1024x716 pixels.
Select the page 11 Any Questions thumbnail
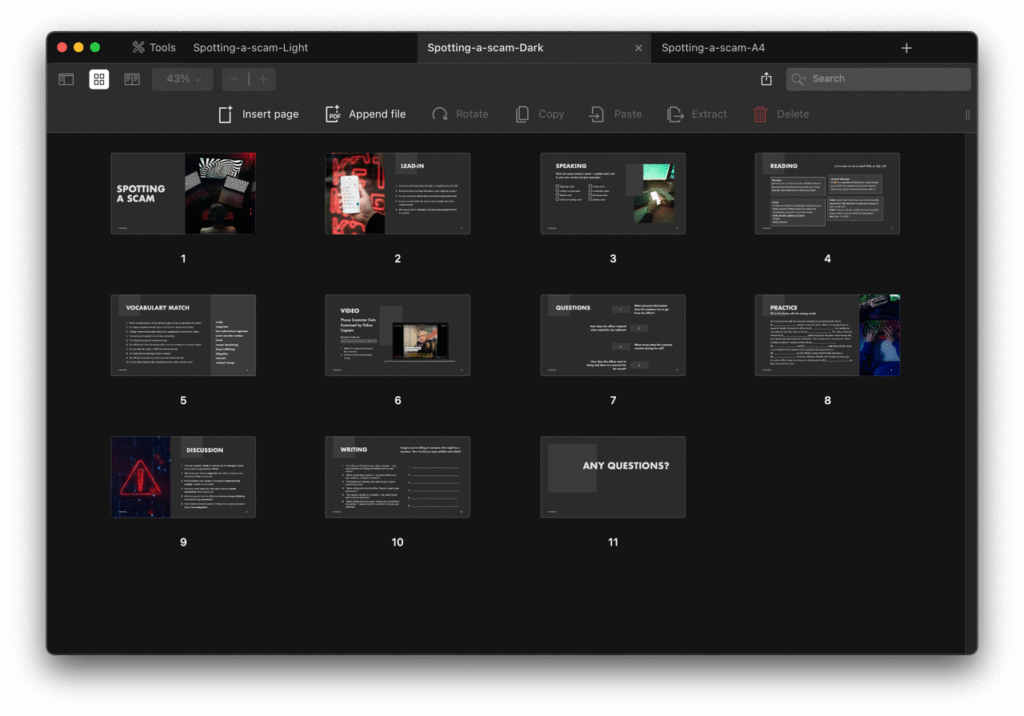pos(612,477)
